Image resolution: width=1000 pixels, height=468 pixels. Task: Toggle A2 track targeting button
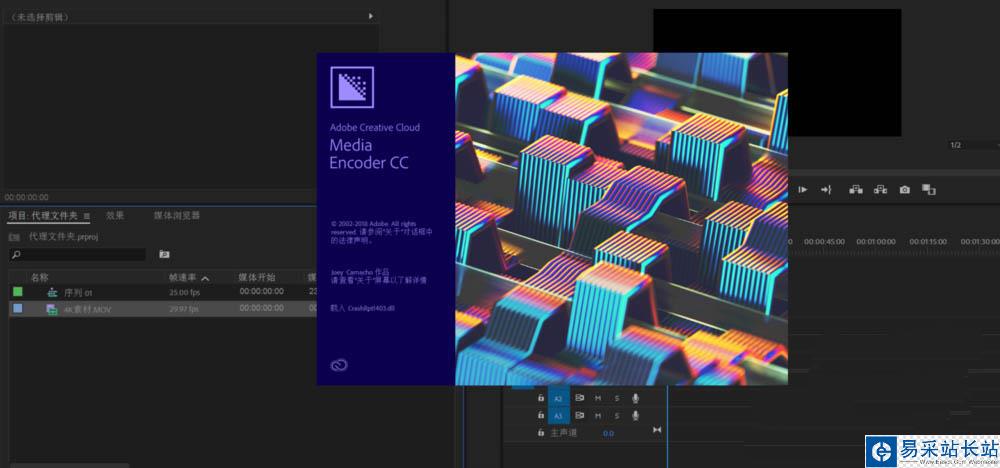[x=558, y=398]
